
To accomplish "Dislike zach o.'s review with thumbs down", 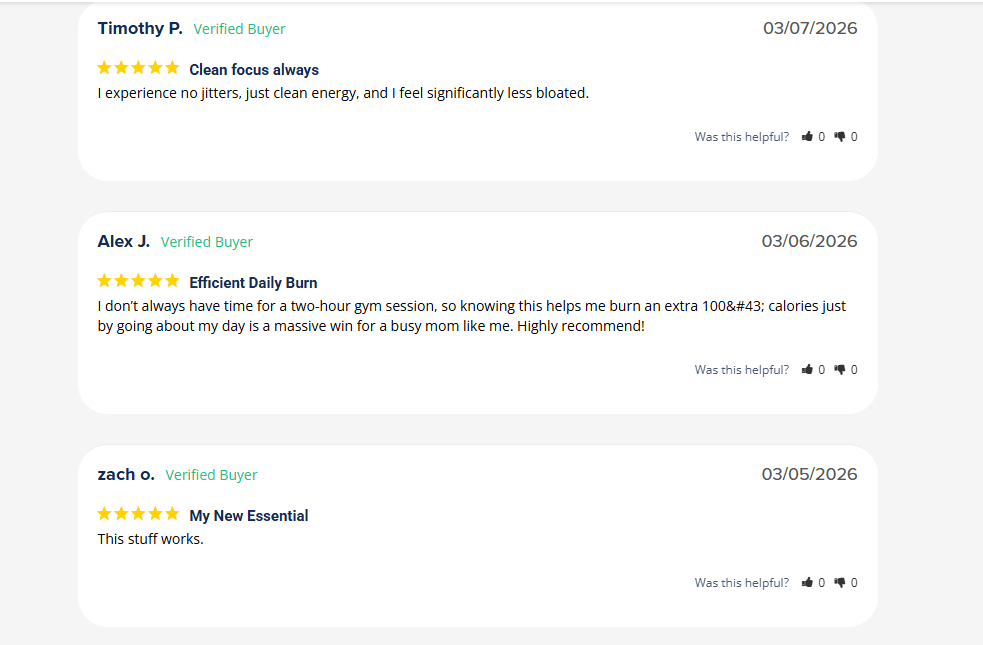I will [x=839, y=583].
